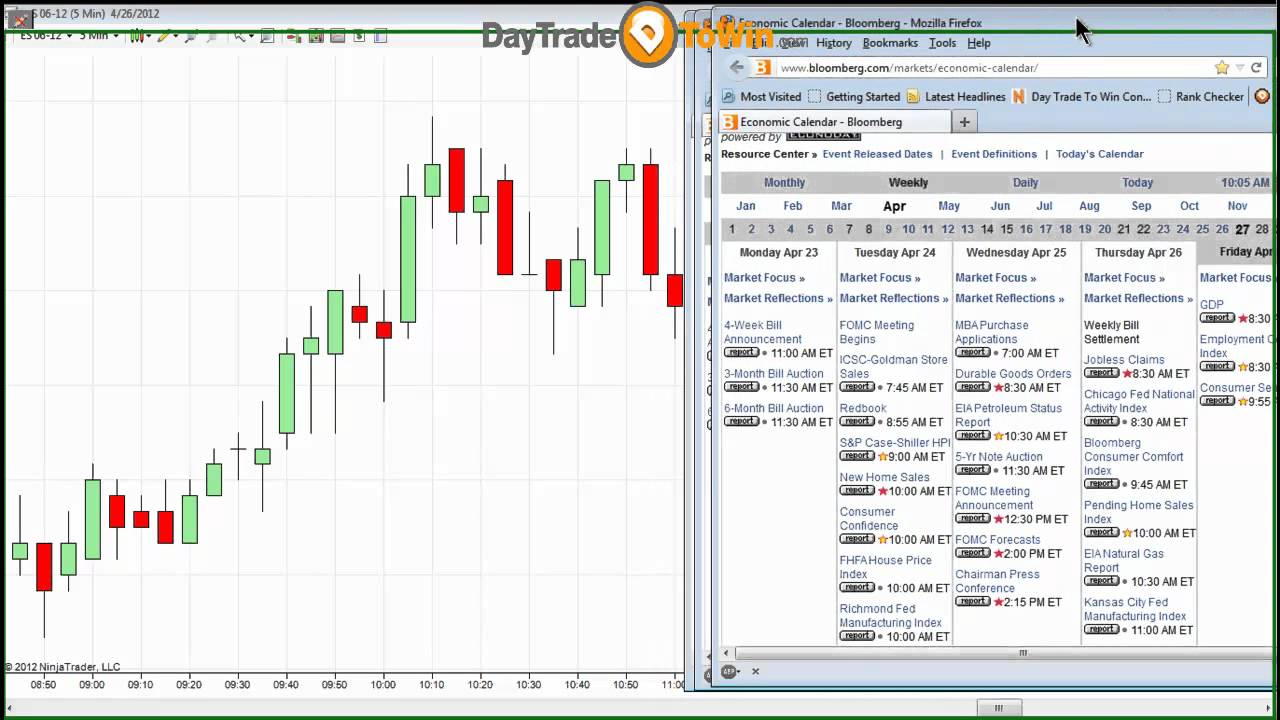Open the Help menu in Firefox
Screen dimensions: 1280x720
pos(979,43)
